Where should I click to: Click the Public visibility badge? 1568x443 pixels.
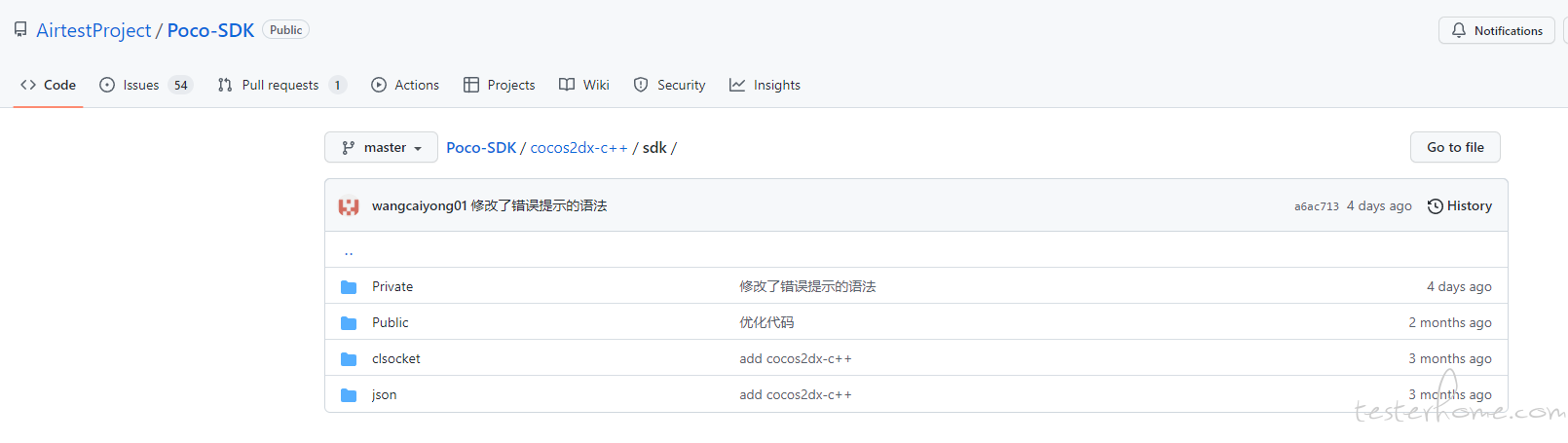tap(285, 30)
